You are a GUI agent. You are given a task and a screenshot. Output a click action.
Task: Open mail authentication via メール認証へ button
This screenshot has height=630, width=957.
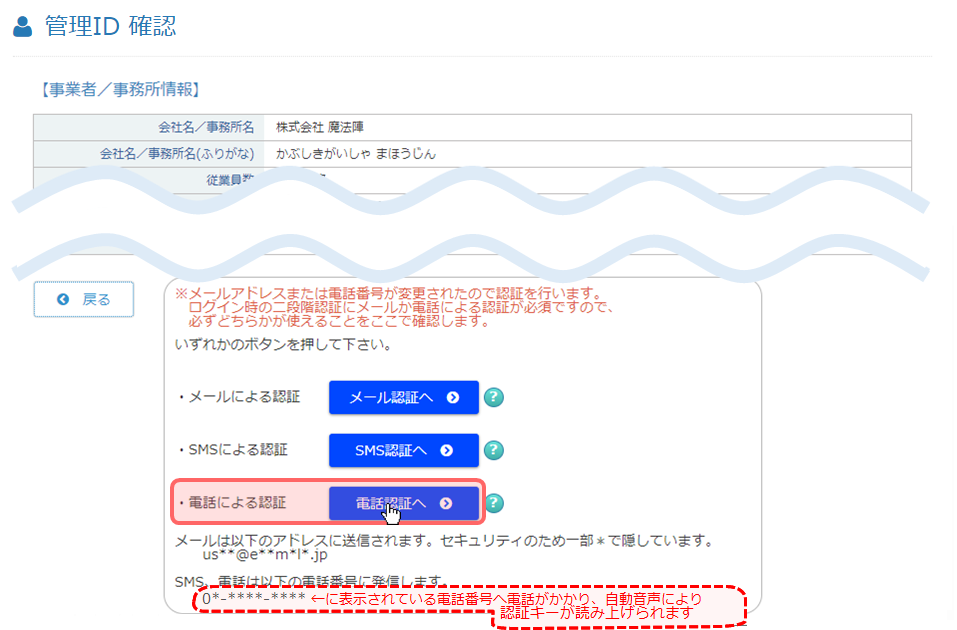403,397
